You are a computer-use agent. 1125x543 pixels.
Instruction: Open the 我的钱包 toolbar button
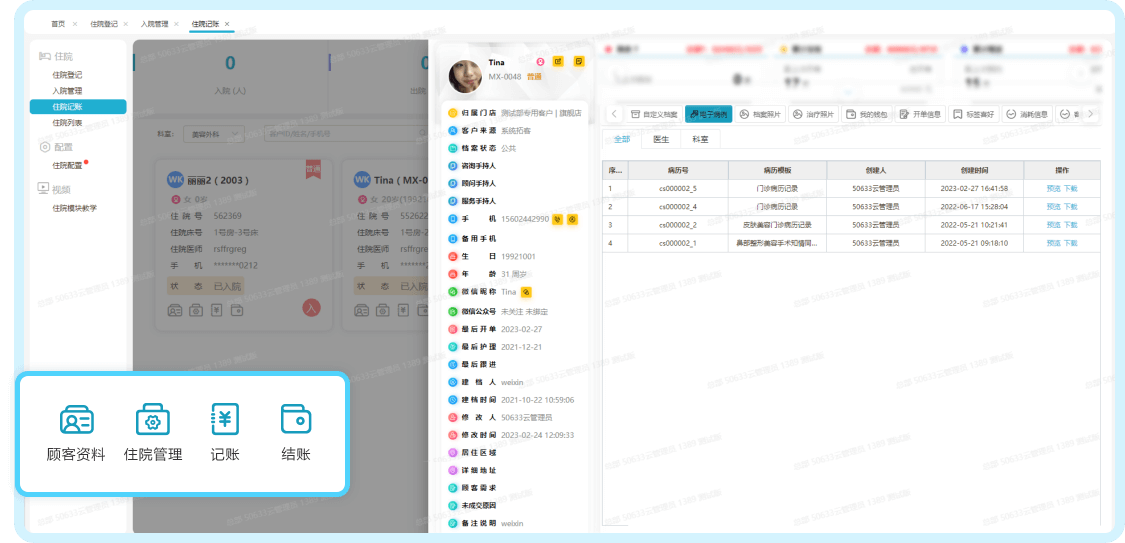pyautogui.click(x=867, y=114)
